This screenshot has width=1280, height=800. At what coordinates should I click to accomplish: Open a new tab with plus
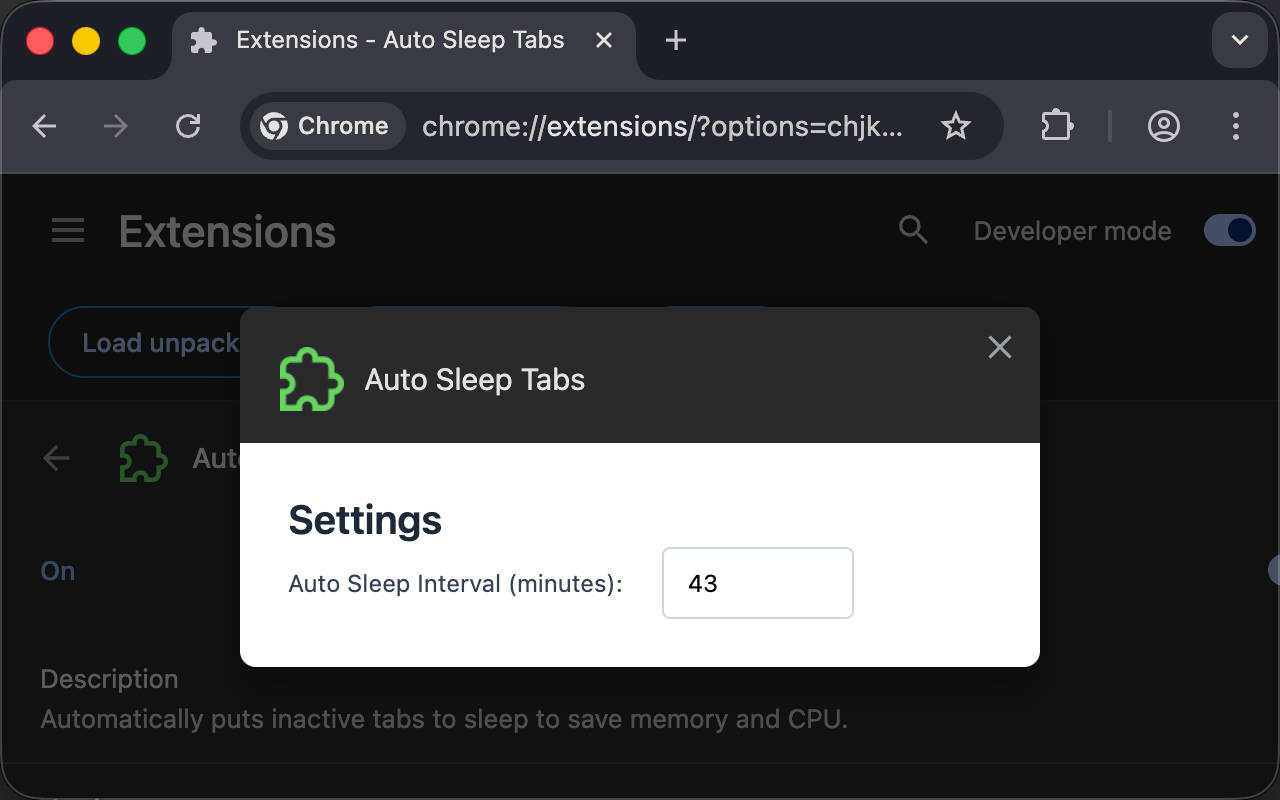point(676,40)
